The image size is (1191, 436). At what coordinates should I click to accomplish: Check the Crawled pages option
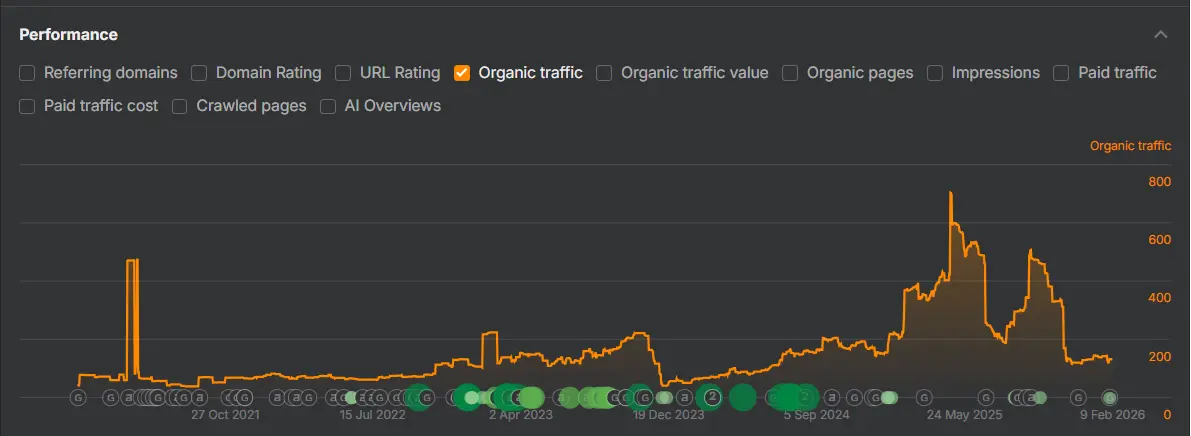(180, 106)
